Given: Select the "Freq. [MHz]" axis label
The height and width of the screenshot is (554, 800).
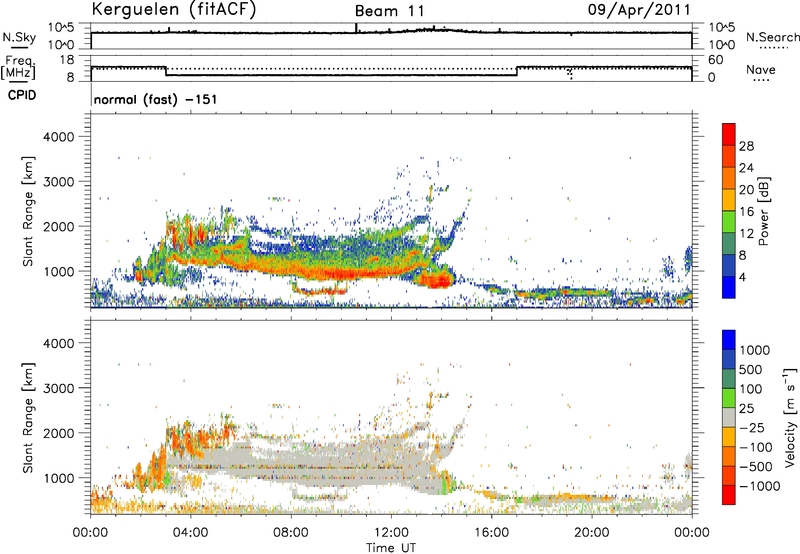Looking at the screenshot, I should coord(18,68).
